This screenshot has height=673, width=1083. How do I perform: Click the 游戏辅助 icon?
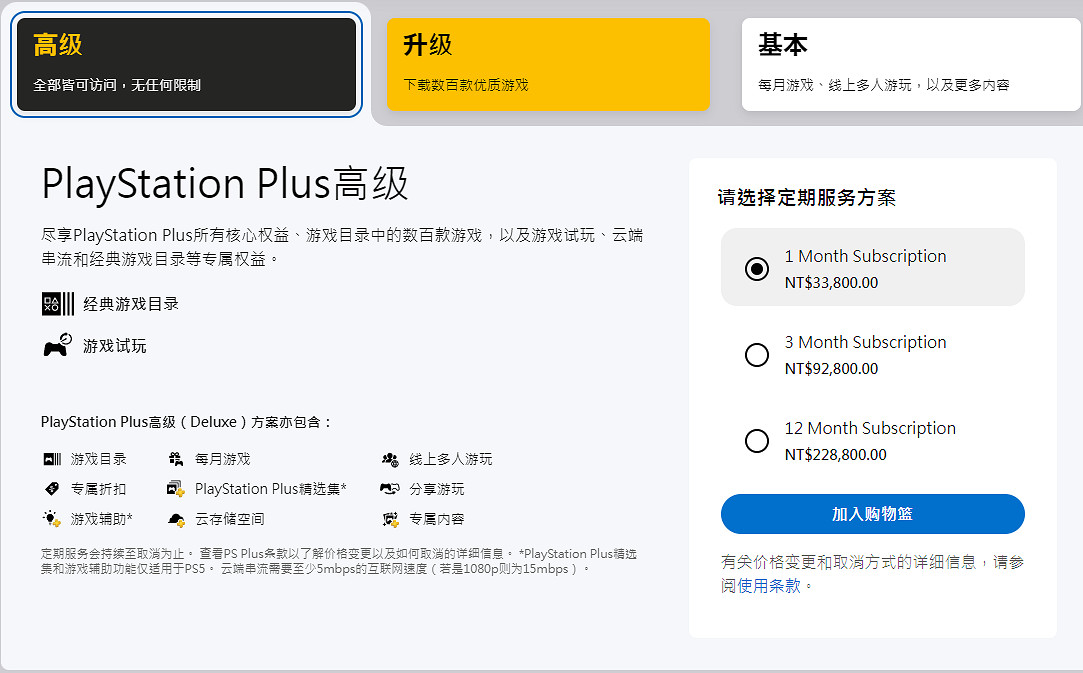coord(49,518)
